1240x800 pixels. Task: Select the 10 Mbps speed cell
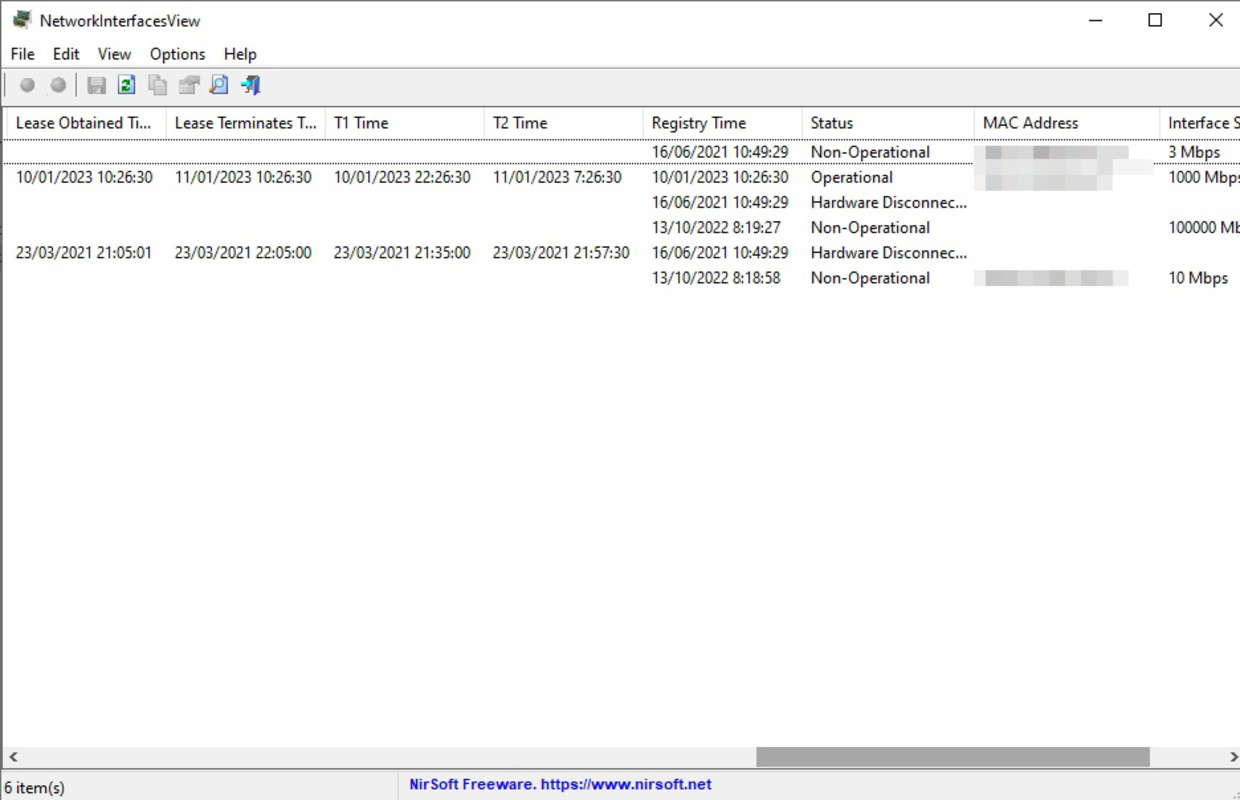[x=1198, y=278]
